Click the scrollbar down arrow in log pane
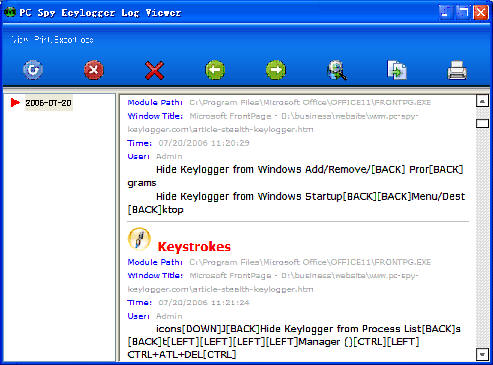 tap(482, 354)
